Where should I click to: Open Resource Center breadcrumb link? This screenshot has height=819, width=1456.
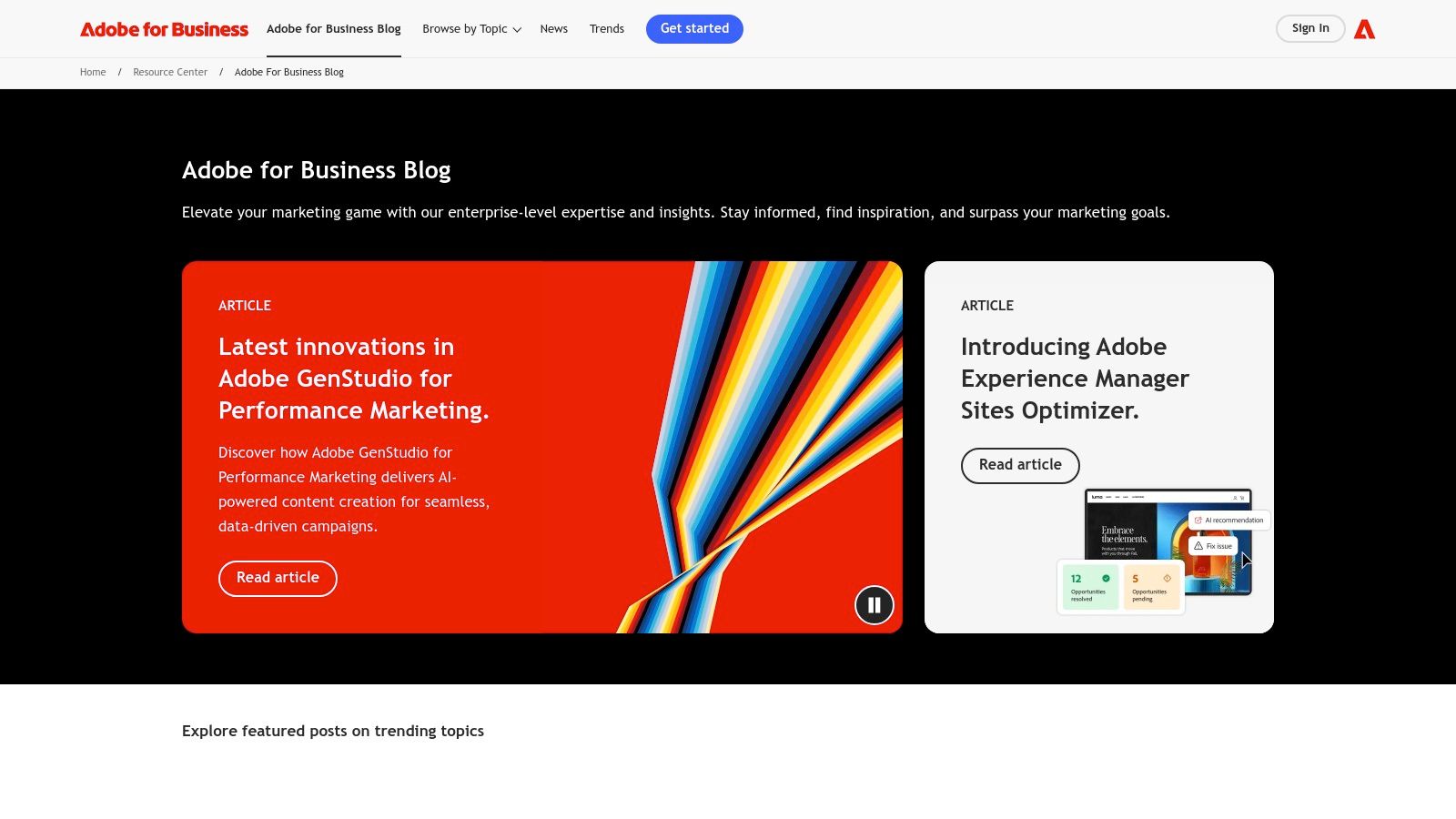(x=170, y=73)
